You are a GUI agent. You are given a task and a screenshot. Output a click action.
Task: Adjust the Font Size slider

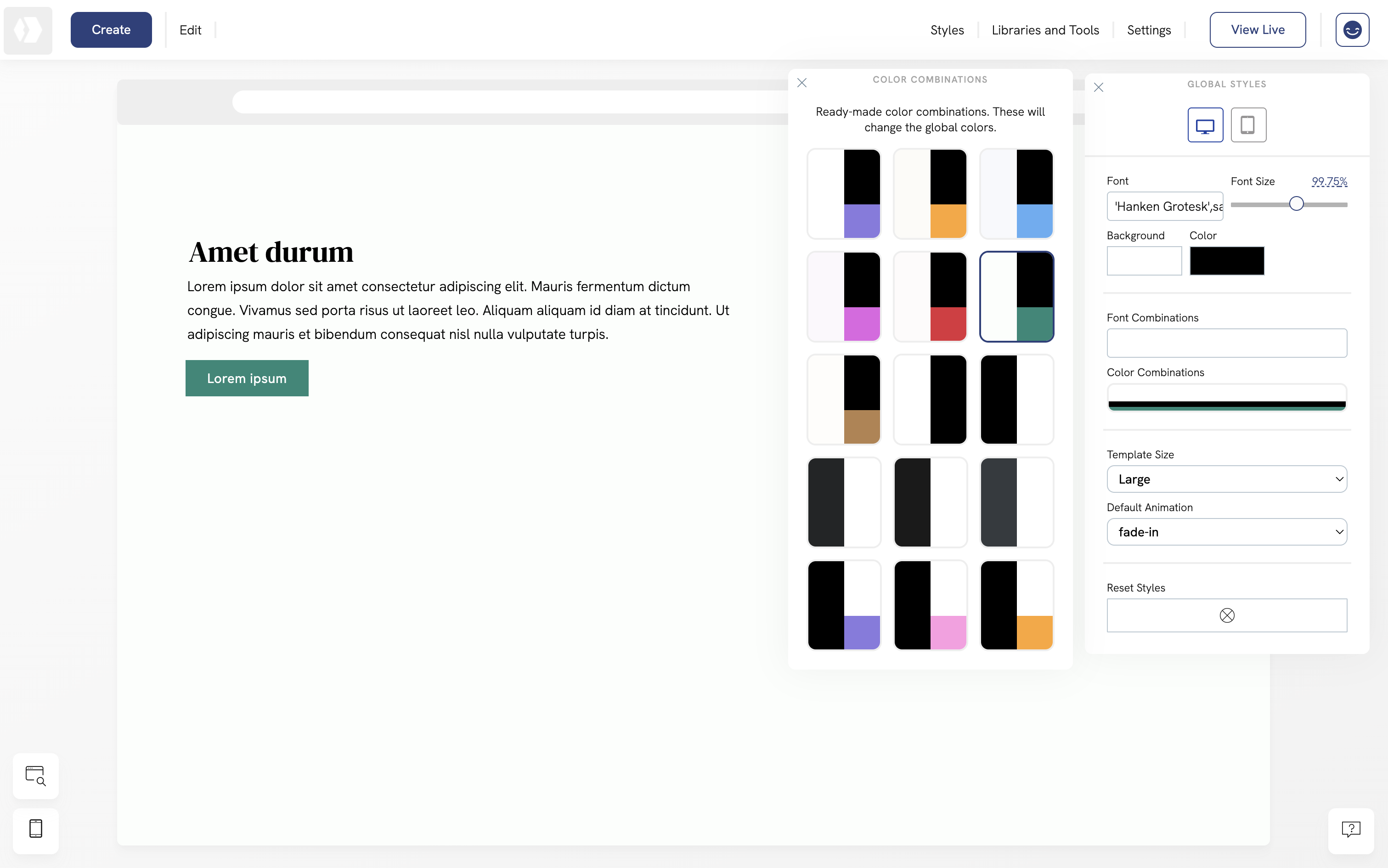[x=1296, y=203]
